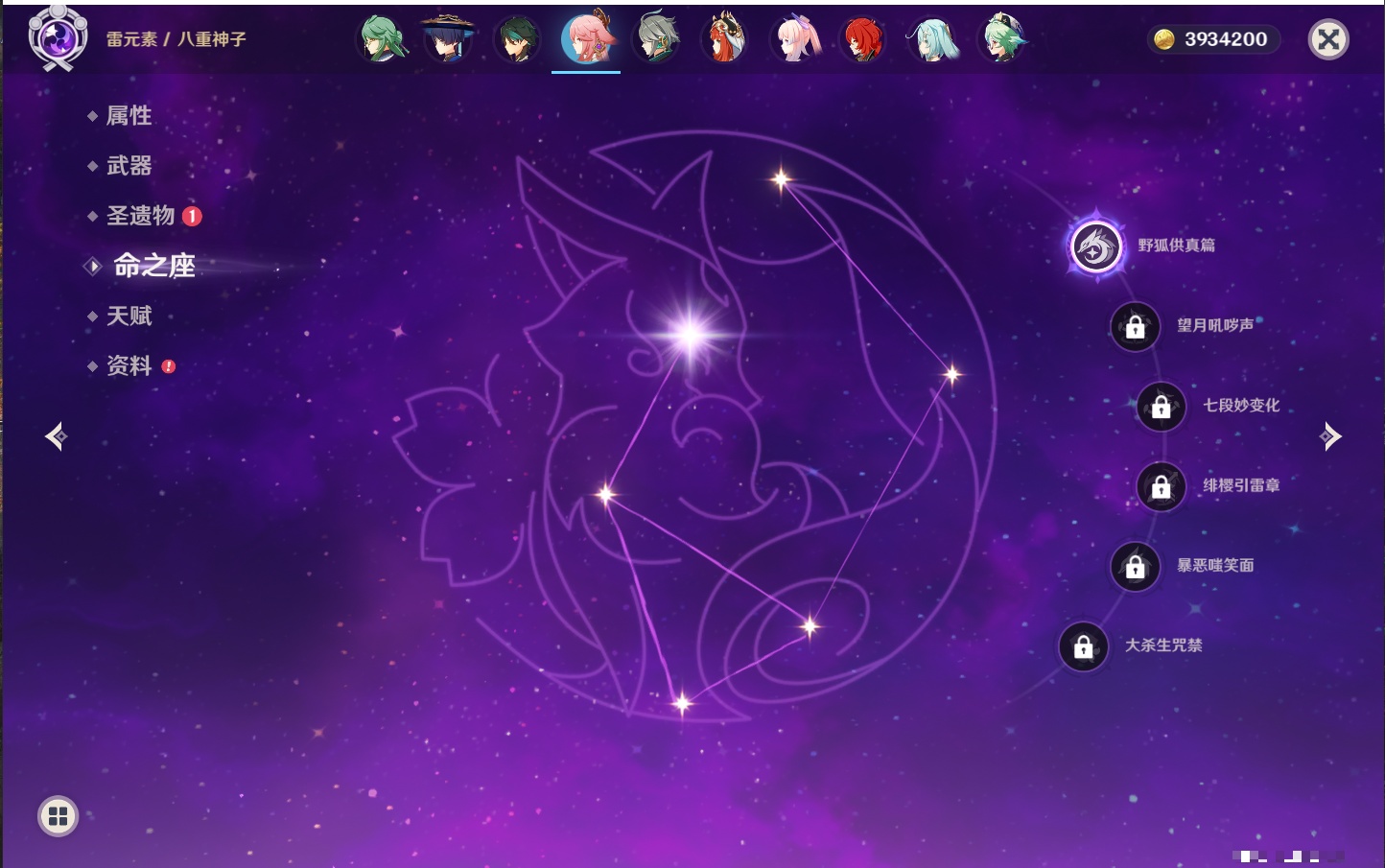Select the avatar wearing a wide dark hat

[x=448, y=39]
